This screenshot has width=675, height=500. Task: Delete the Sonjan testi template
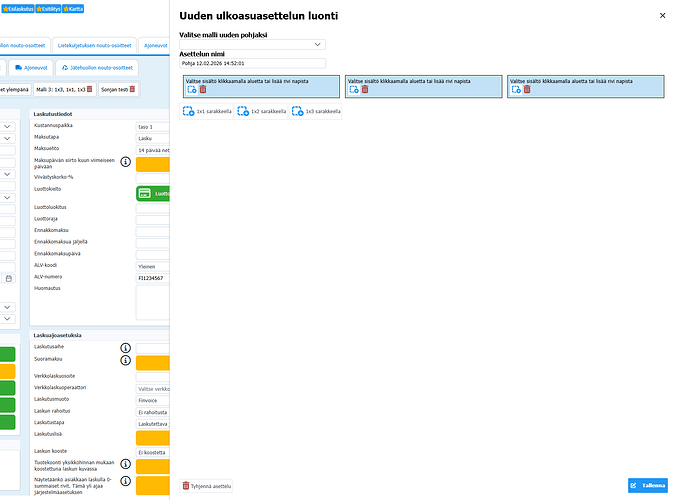[x=132, y=89]
